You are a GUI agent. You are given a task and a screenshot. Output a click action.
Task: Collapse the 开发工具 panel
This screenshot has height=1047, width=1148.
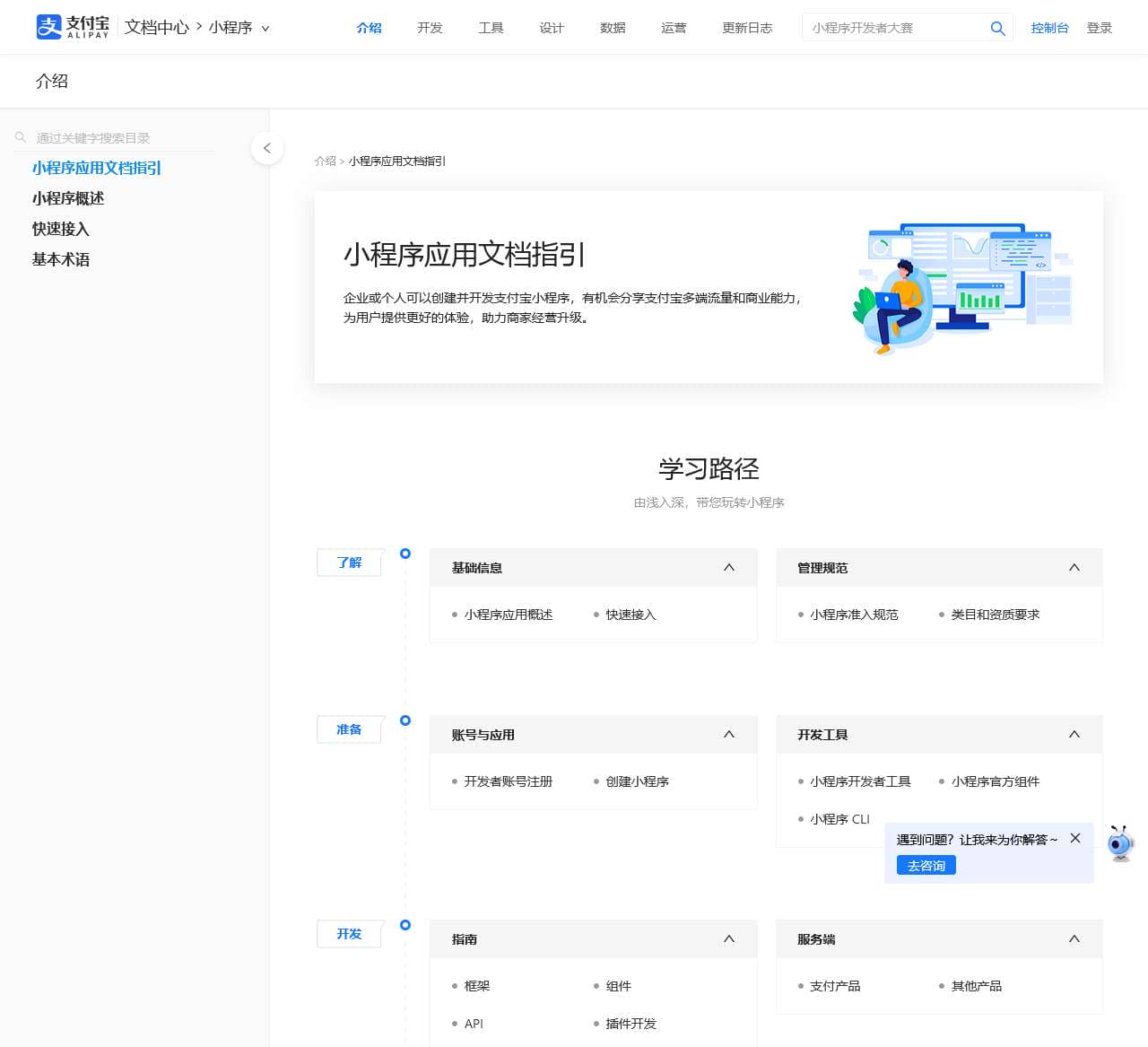(x=1074, y=734)
